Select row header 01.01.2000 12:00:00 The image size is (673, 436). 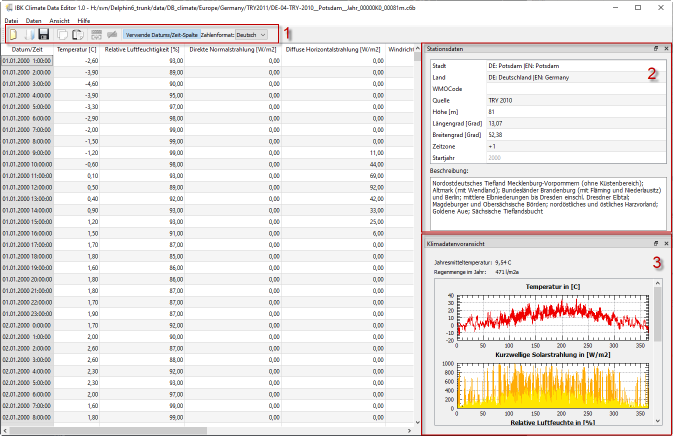point(27,188)
